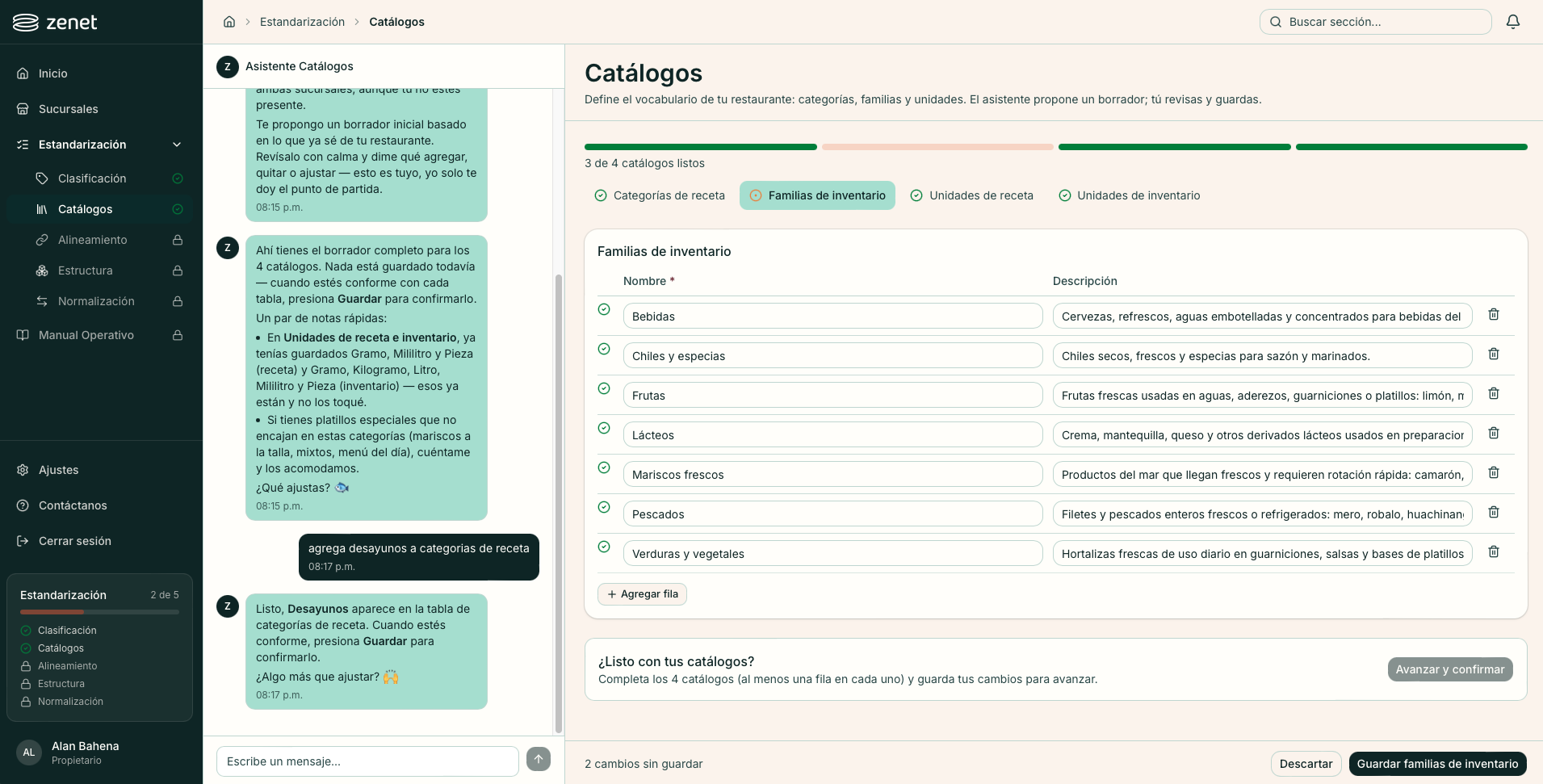Select the Familias de inventario tab
Screen dimensions: 1543x784
(817, 195)
